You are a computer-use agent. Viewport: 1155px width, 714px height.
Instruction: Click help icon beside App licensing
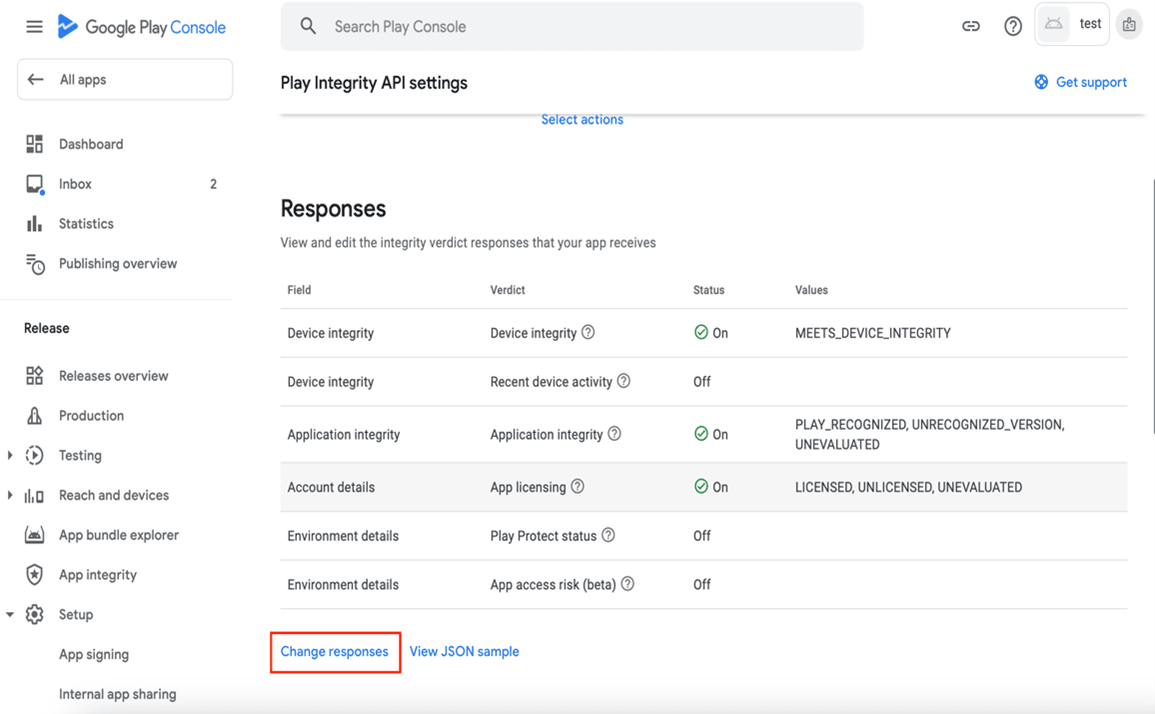[x=578, y=487]
